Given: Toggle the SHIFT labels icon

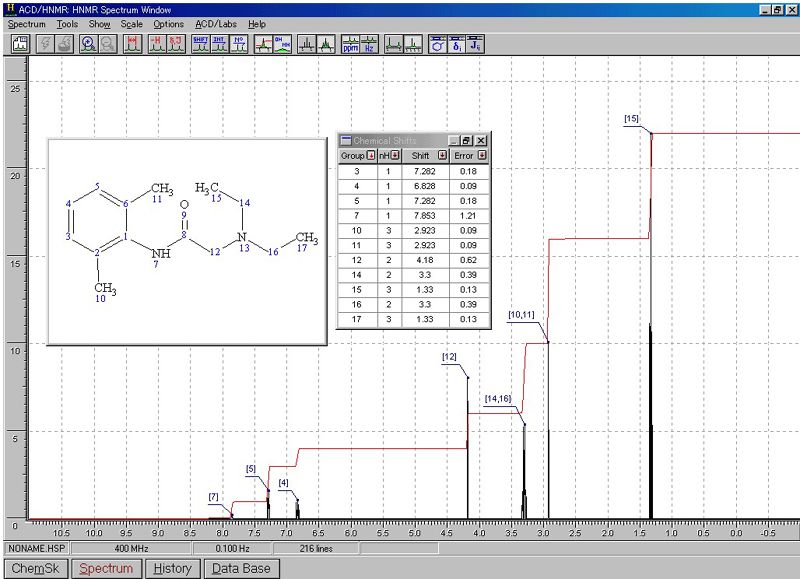Looking at the screenshot, I should [x=201, y=44].
